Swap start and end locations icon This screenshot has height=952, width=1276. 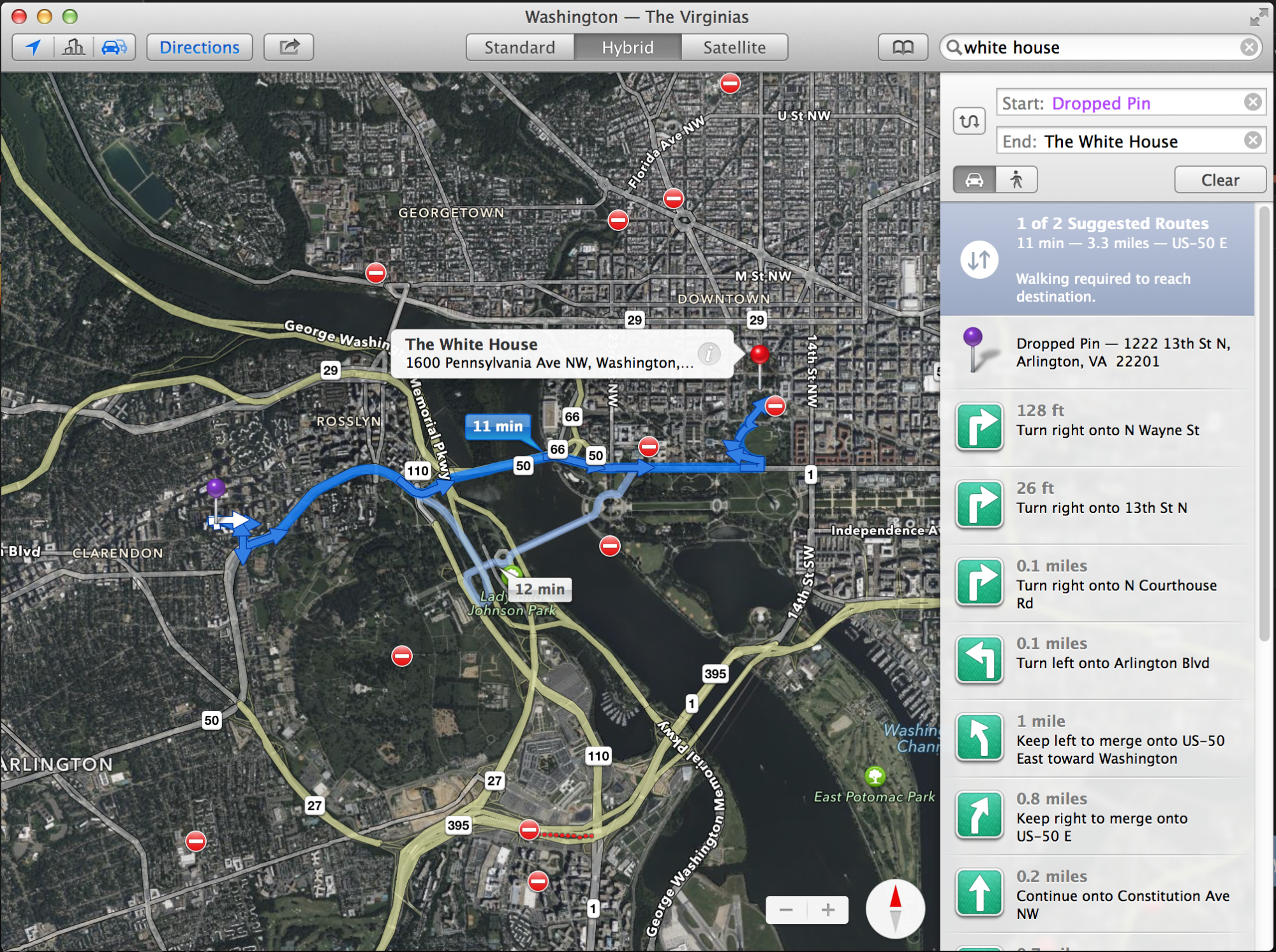pyautogui.click(x=969, y=121)
